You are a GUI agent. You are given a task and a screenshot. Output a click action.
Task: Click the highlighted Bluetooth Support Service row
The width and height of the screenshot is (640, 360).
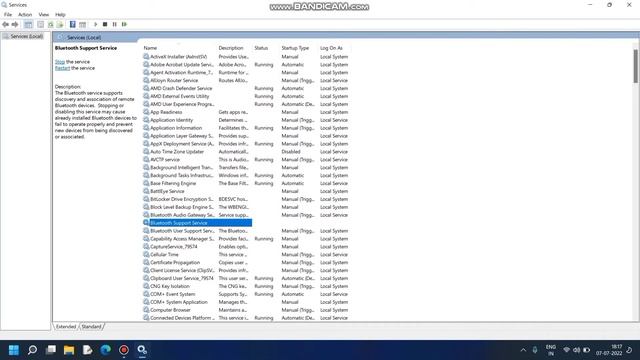coord(197,223)
